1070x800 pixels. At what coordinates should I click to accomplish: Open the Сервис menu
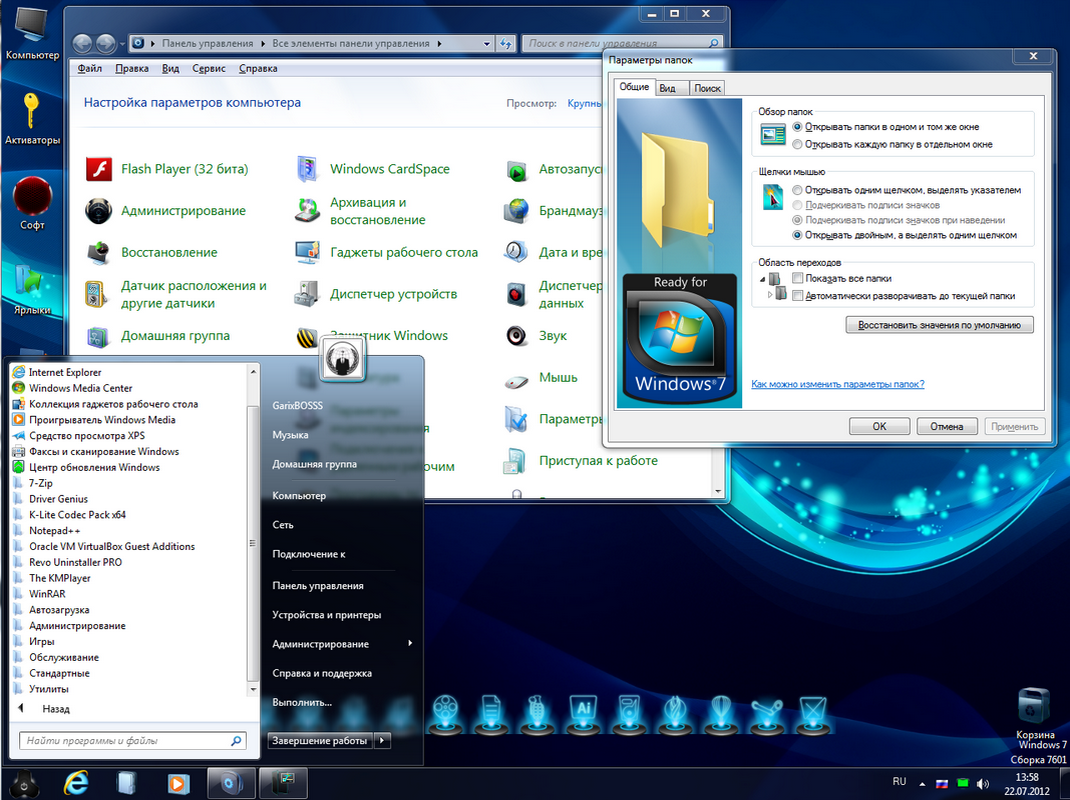pos(208,69)
